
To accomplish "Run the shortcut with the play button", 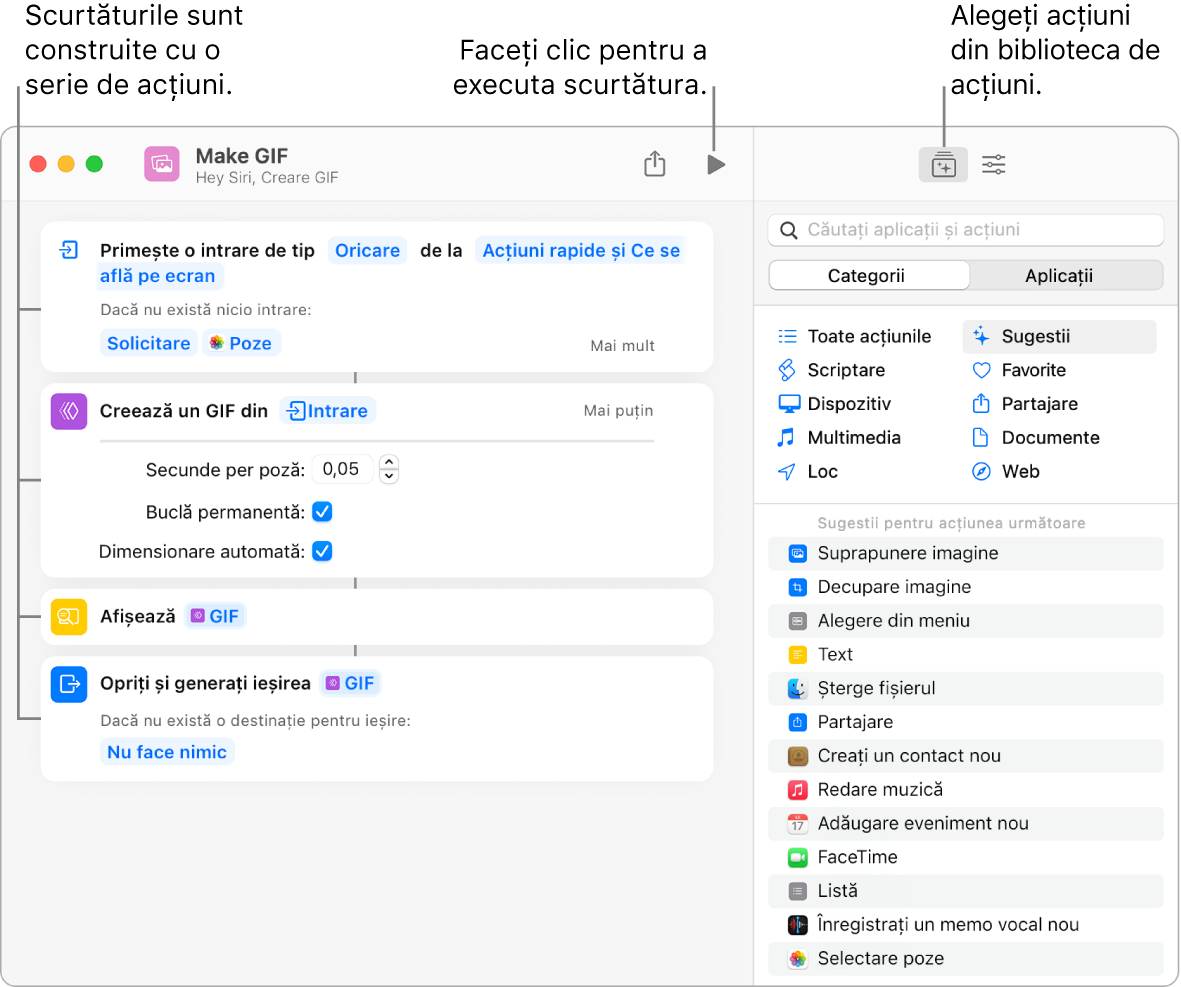I will pyautogui.click(x=715, y=165).
